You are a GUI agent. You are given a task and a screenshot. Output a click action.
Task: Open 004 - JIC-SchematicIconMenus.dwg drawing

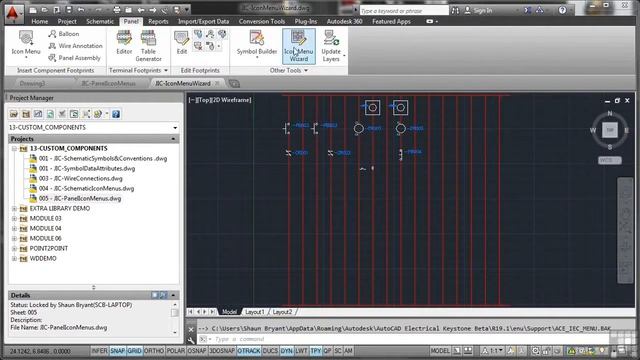click(x=87, y=189)
